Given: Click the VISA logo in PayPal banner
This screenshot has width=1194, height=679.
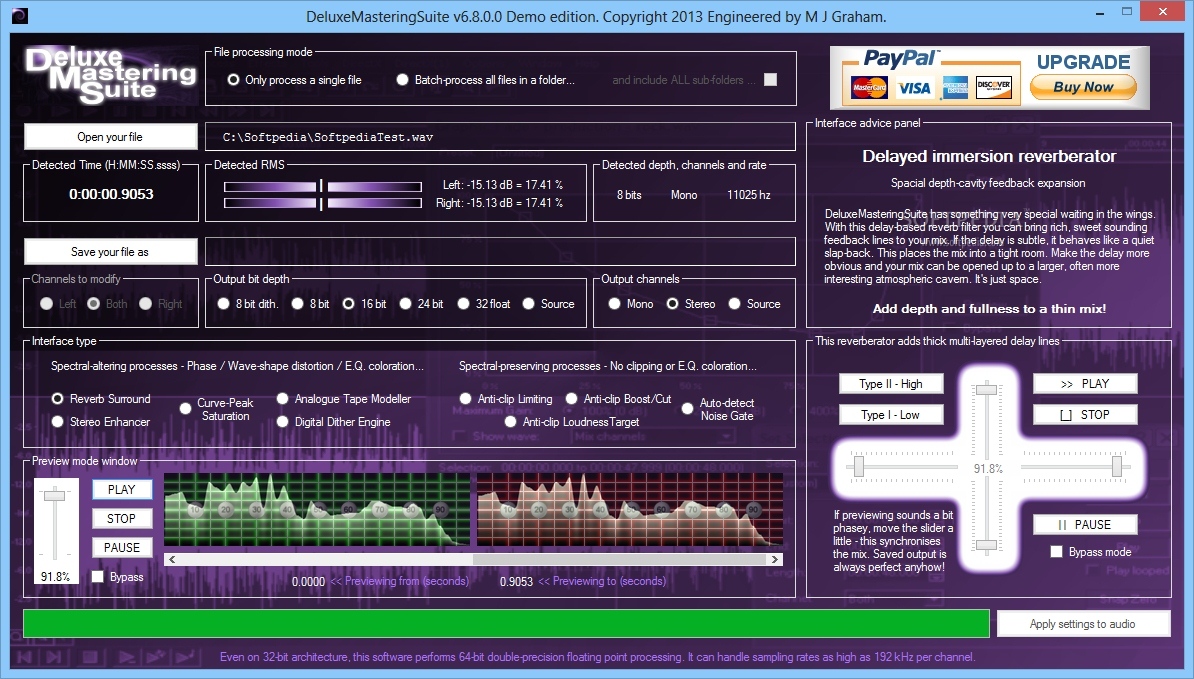Looking at the screenshot, I should point(914,88).
